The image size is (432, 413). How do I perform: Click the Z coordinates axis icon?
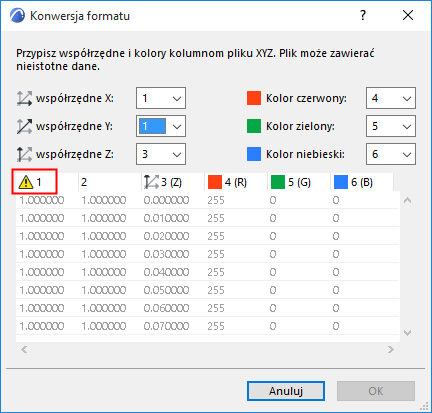pos(24,154)
